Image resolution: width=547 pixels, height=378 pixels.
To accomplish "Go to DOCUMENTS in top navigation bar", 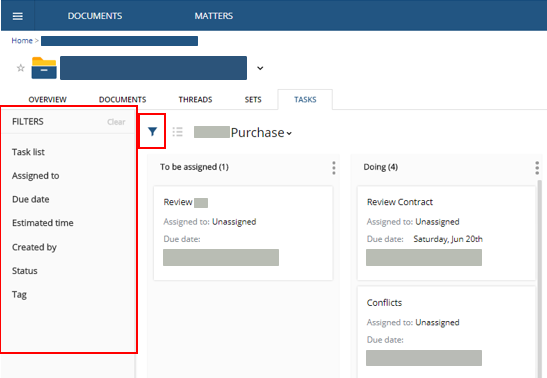I will click(x=95, y=16).
